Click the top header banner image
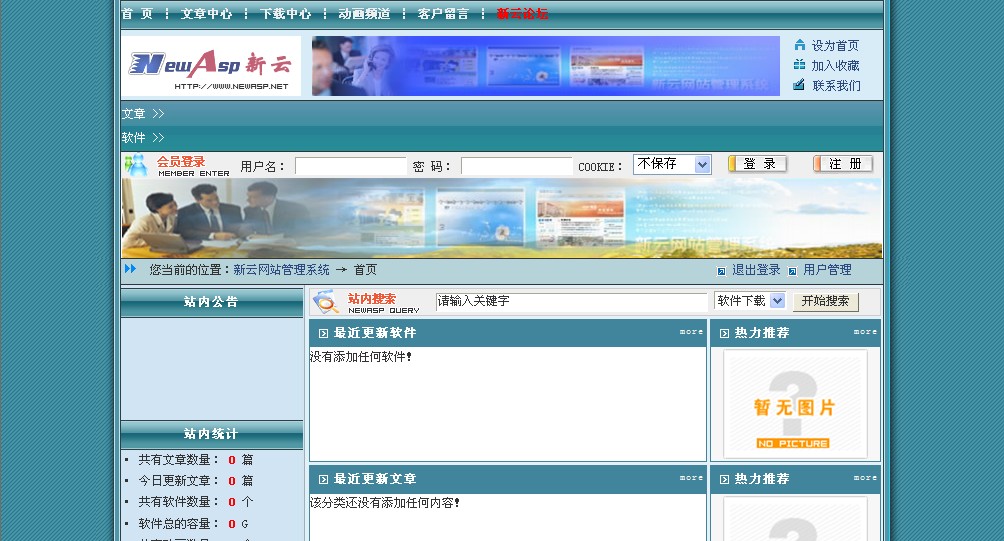 coord(546,66)
